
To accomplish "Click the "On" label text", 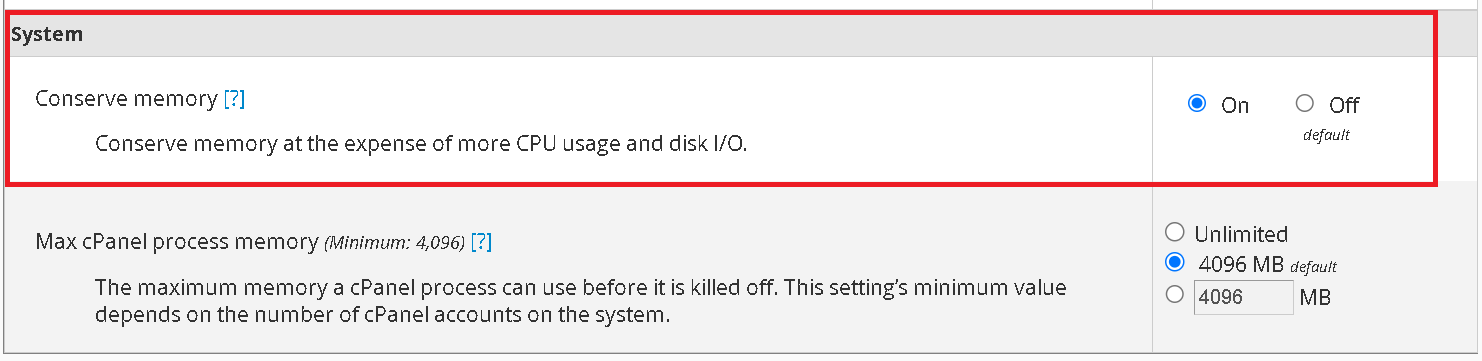I will coord(1235,105).
